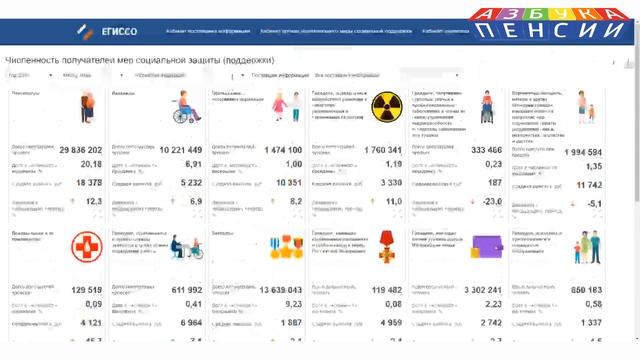Click the average payment 11 742
This screenshot has width=640, height=360.
point(589,185)
